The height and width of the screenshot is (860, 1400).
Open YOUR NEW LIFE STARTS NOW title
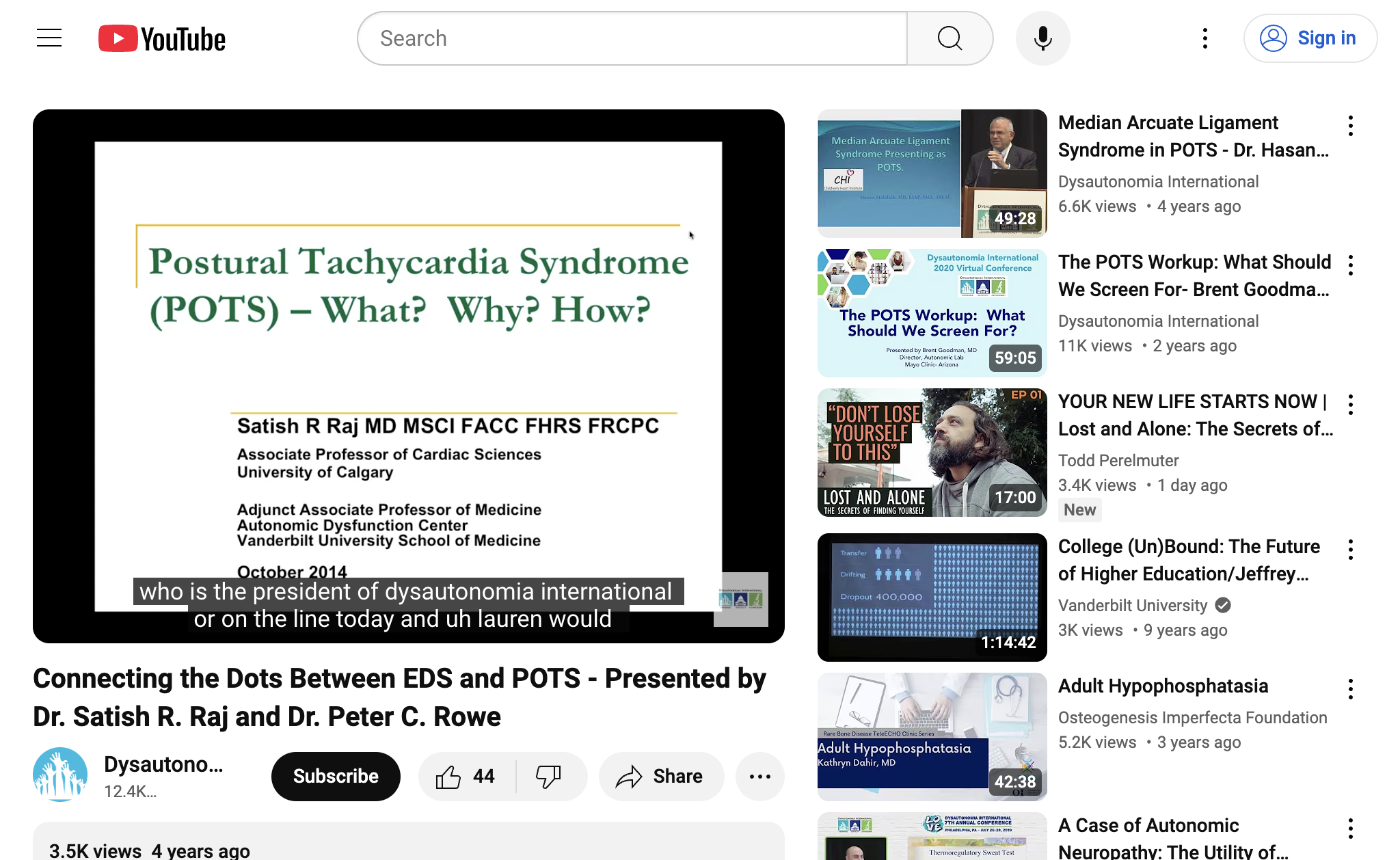pos(1196,415)
